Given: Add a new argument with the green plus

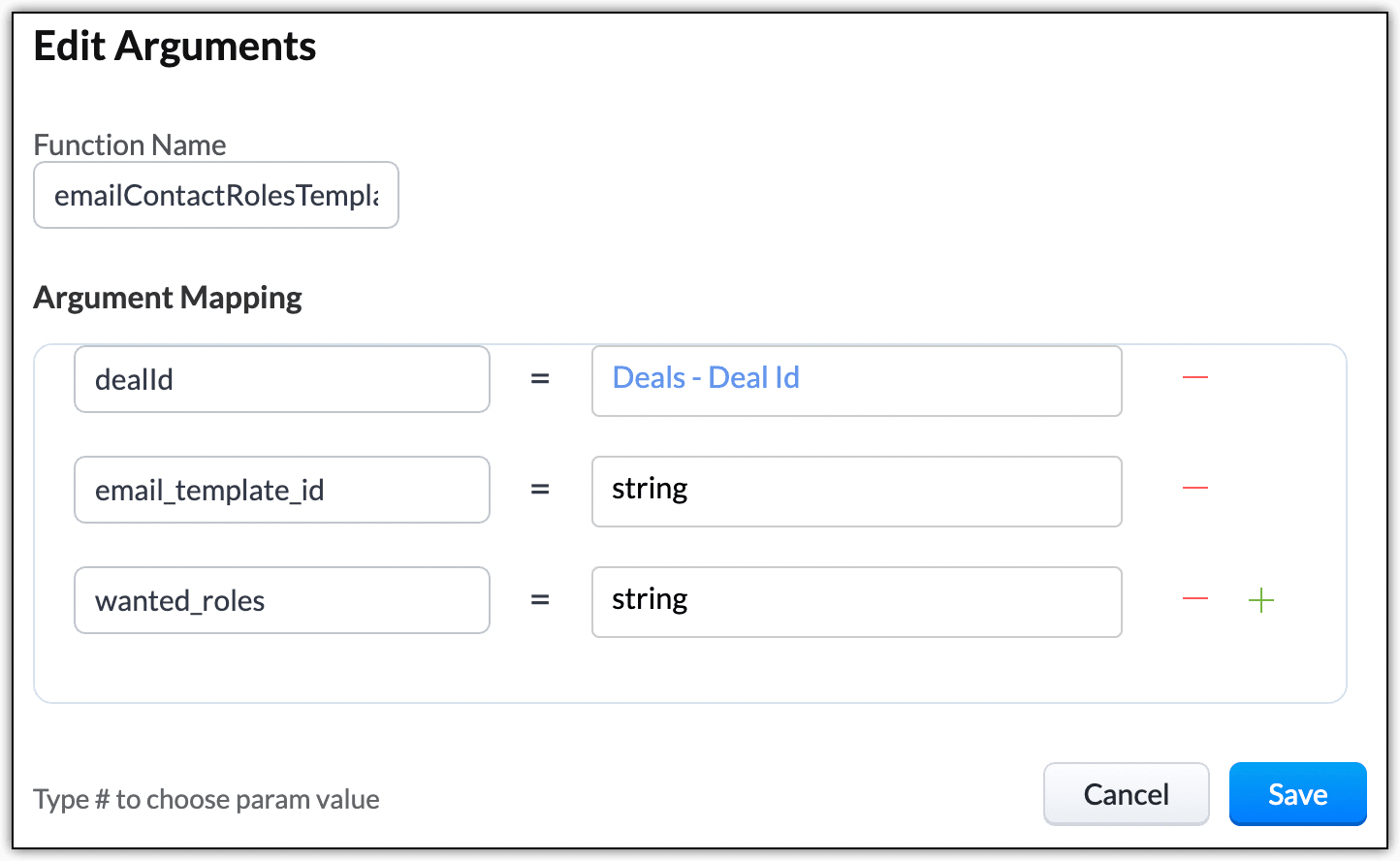Looking at the screenshot, I should (x=1260, y=600).
